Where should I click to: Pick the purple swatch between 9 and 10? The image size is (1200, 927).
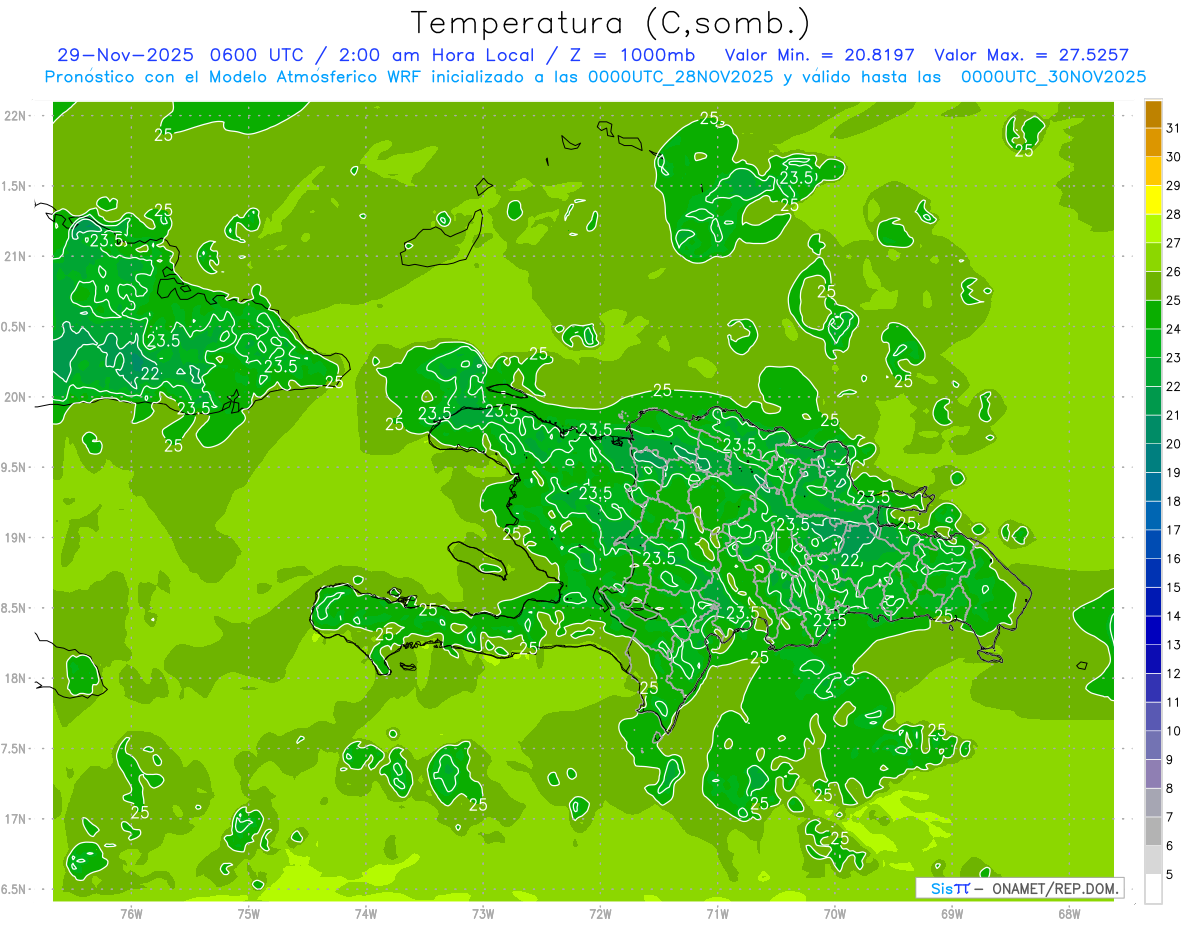(x=1153, y=745)
